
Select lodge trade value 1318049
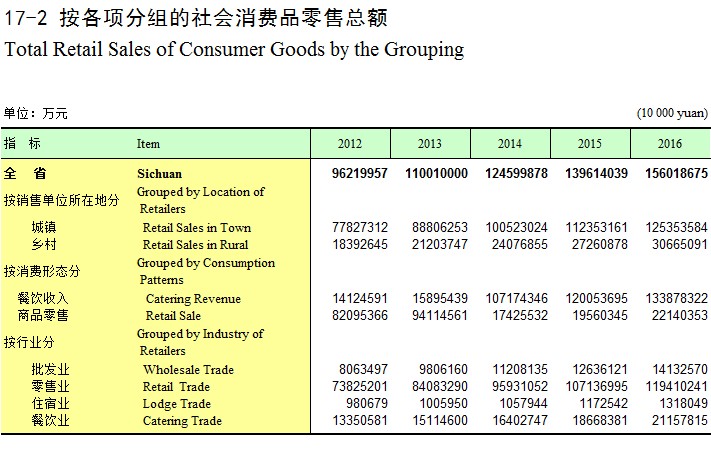pyautogui.click(x=683, y=403)
